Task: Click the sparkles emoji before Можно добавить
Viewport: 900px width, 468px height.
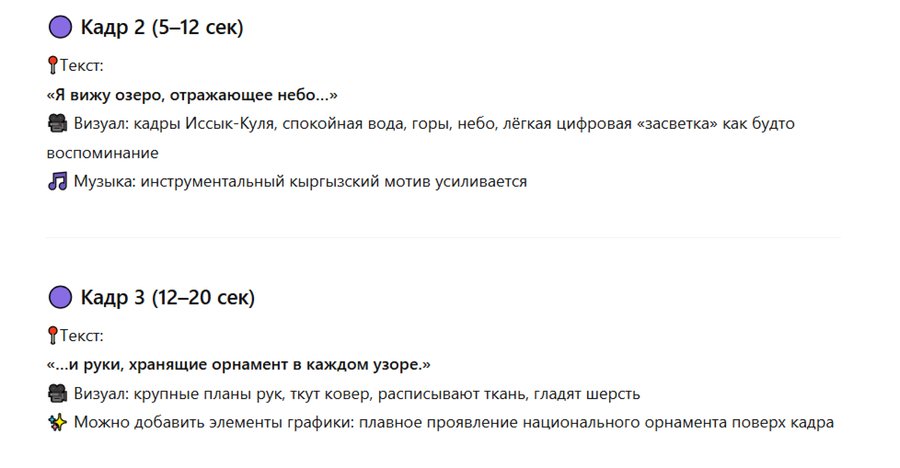Action: (56, 422)
